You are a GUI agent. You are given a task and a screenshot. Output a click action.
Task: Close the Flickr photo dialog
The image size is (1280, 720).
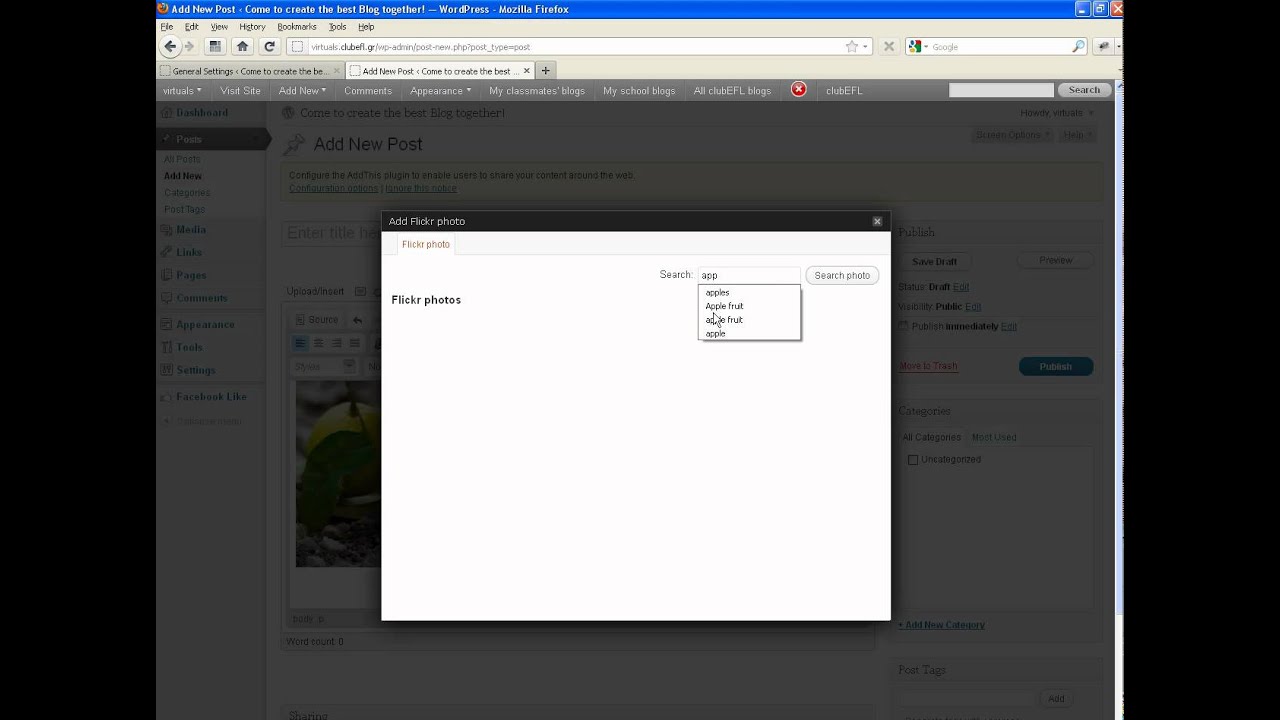click(877, 221)
